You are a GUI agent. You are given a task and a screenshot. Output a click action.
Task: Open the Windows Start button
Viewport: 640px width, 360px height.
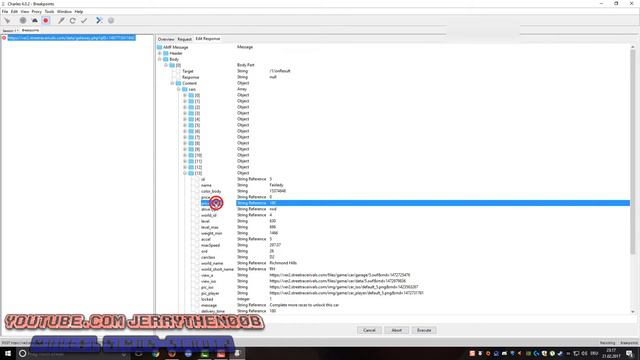[x=8, y=353]
